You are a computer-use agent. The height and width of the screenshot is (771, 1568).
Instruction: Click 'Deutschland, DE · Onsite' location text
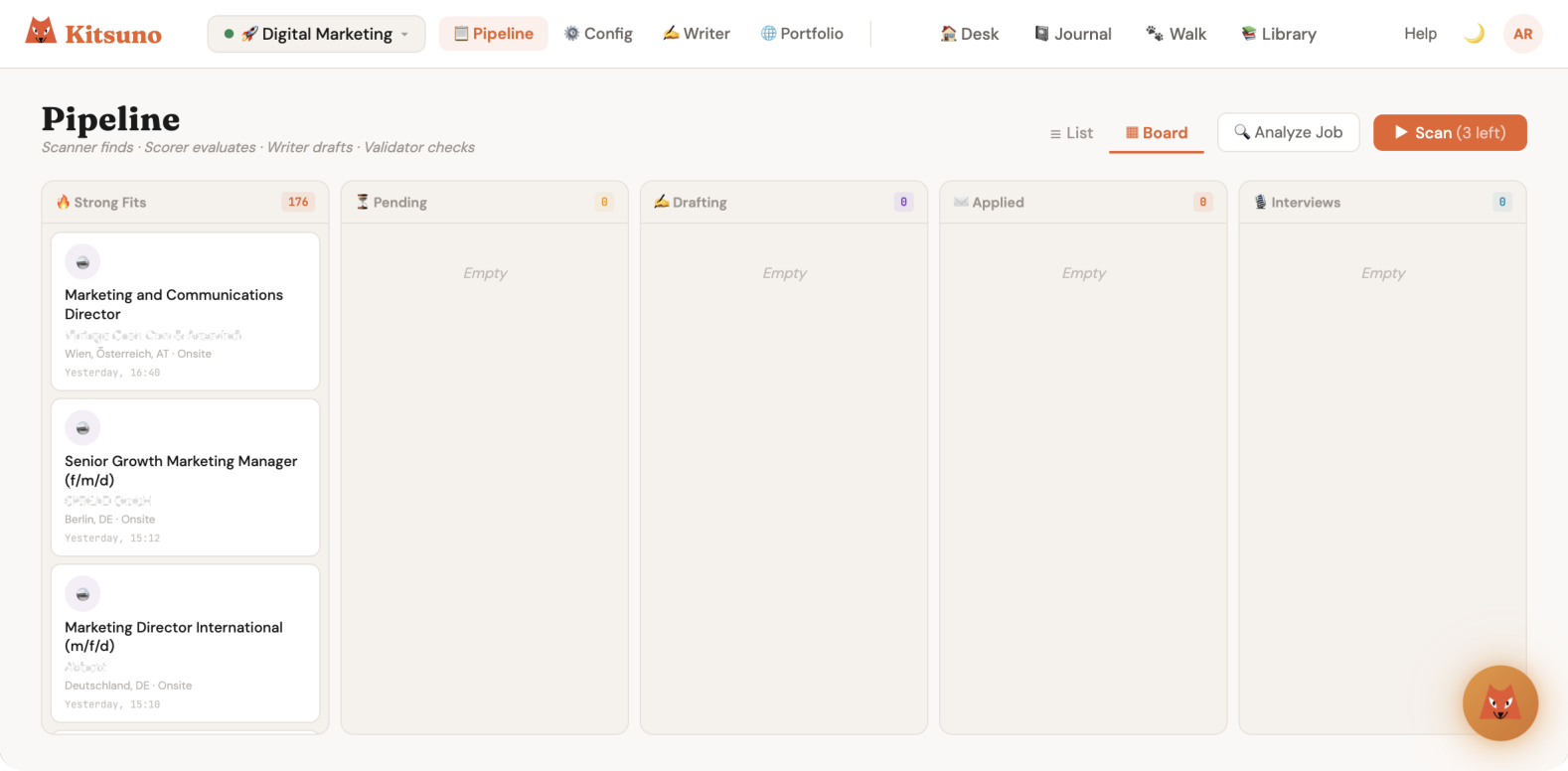pos(128,686)
